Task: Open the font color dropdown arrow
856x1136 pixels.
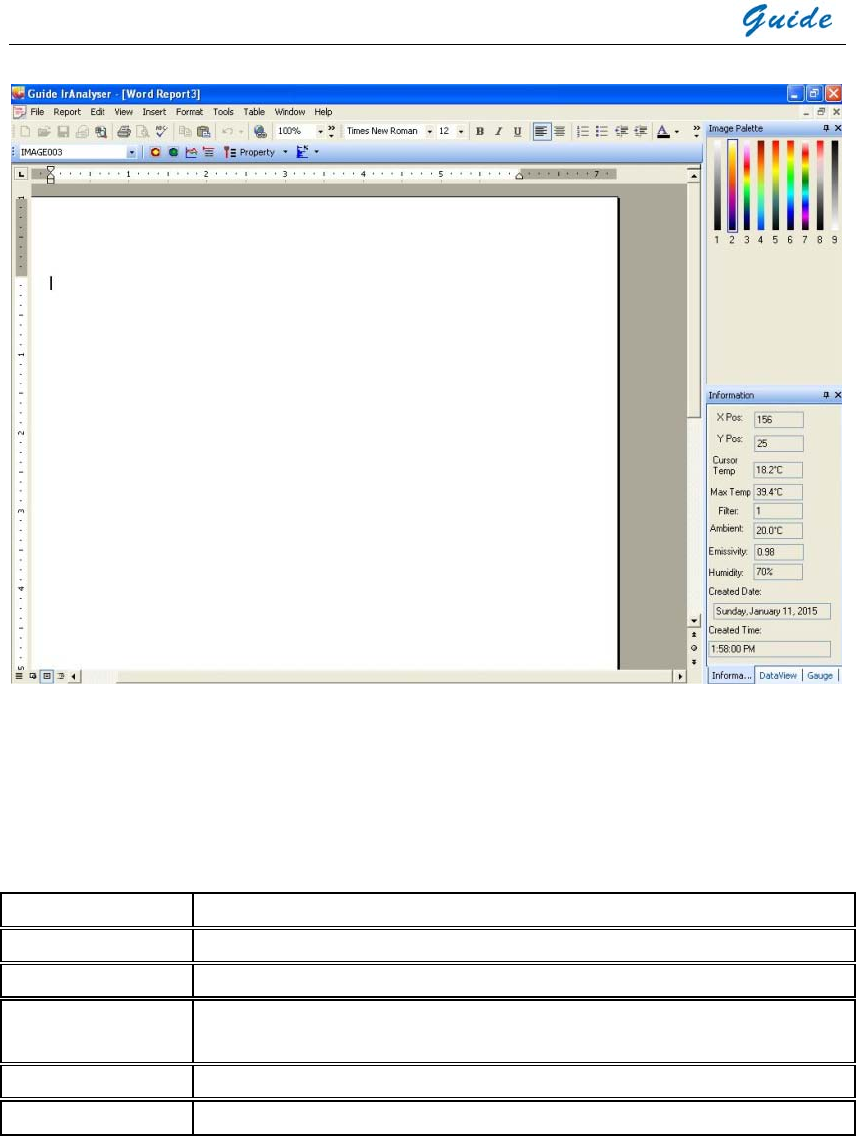Action: click(677, 131)
